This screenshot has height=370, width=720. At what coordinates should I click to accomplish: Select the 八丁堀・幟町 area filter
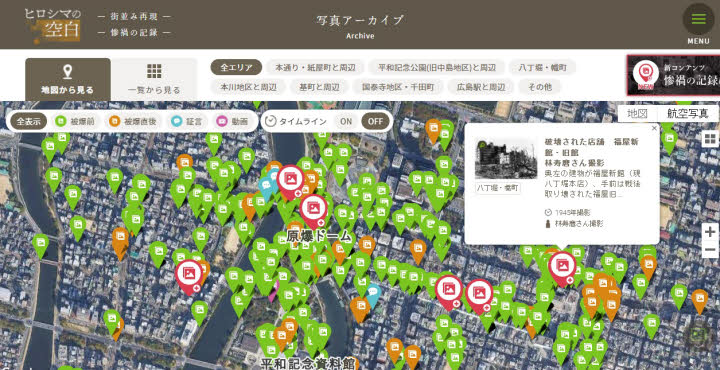click(542, 67)
